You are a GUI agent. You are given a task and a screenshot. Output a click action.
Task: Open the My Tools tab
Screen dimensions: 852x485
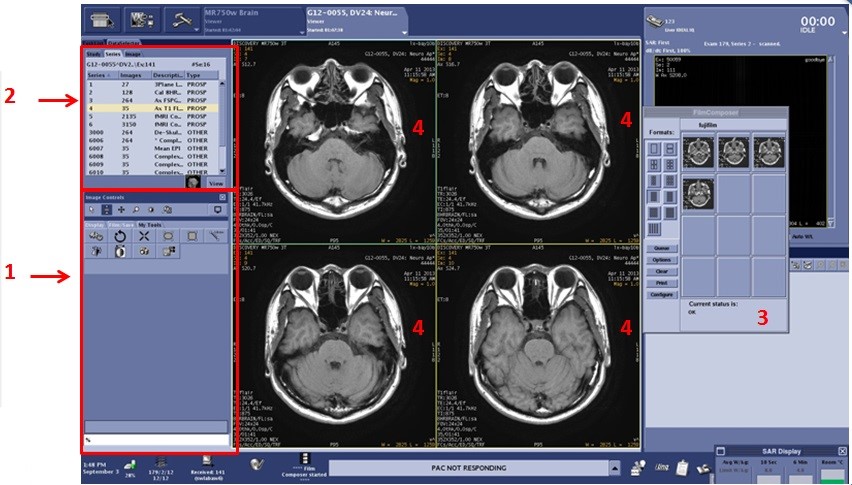[148, 225]
